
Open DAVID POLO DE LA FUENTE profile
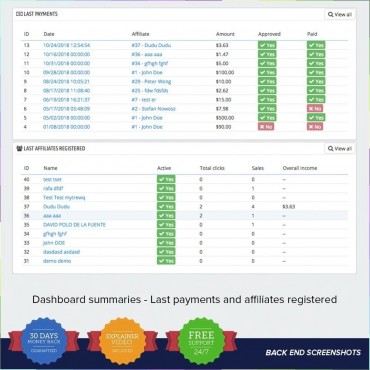pos(74,225)
